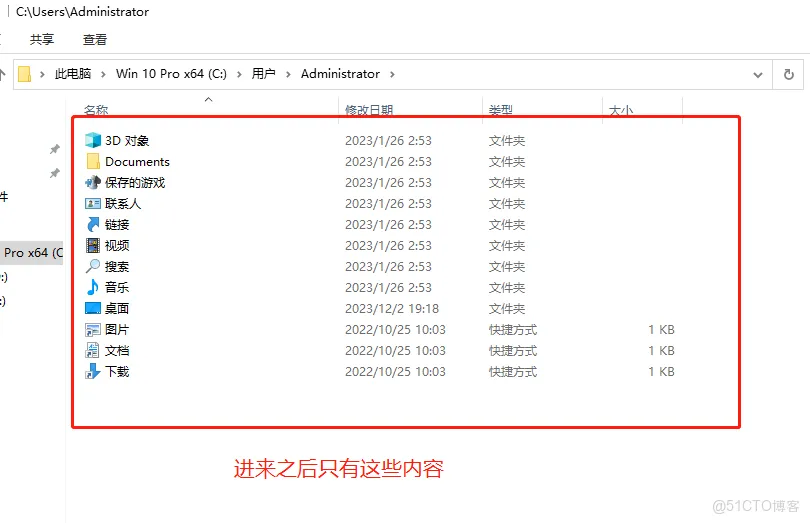Screen dimensions: 810x523
Task: Click the 搜索 folder icon
Action: pyautogui.click(x=93, y=267)
